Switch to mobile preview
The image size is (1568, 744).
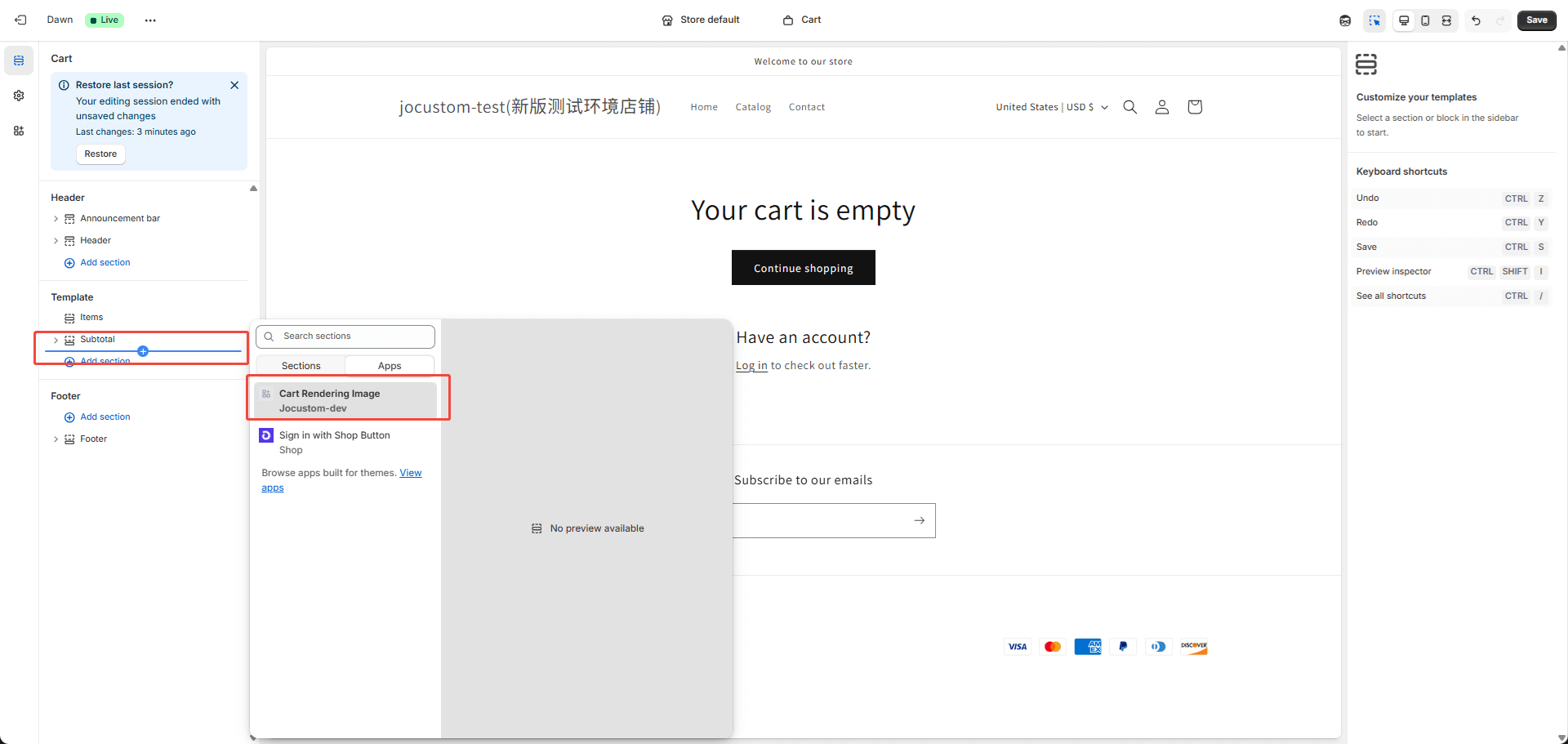[x=1425, y=20]
